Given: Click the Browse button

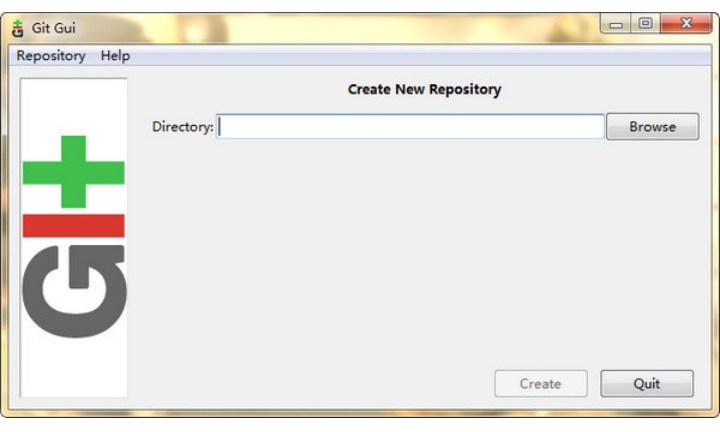Looking at the screenshot, I should point(652,126).
